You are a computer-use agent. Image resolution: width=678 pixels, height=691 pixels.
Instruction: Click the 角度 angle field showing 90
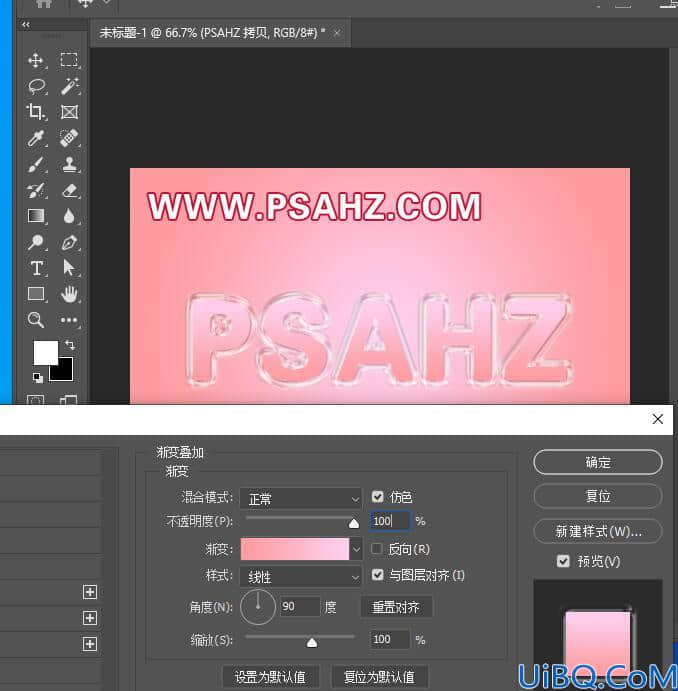(300, 607)
